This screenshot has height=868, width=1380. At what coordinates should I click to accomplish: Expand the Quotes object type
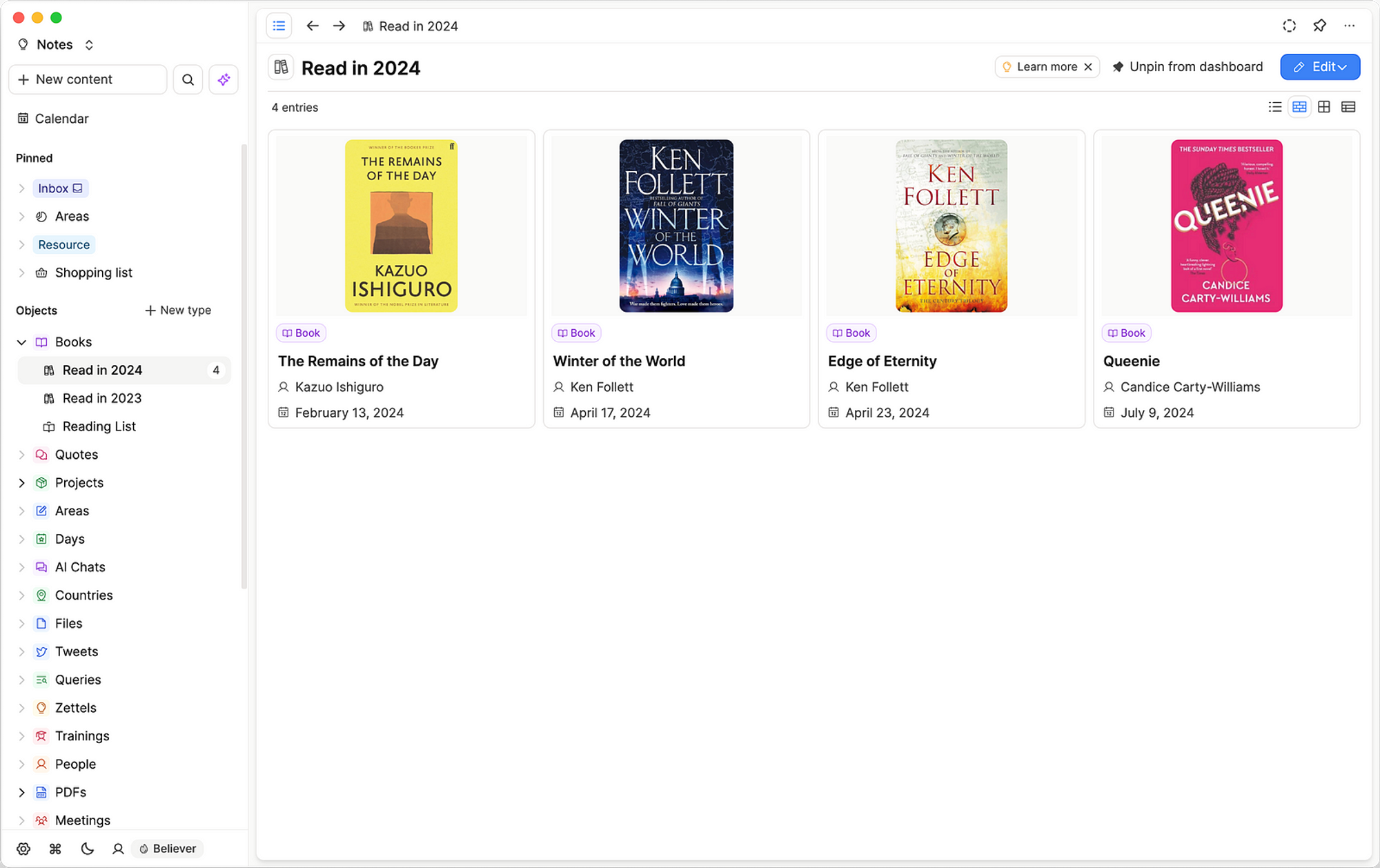tap(21, 455)
